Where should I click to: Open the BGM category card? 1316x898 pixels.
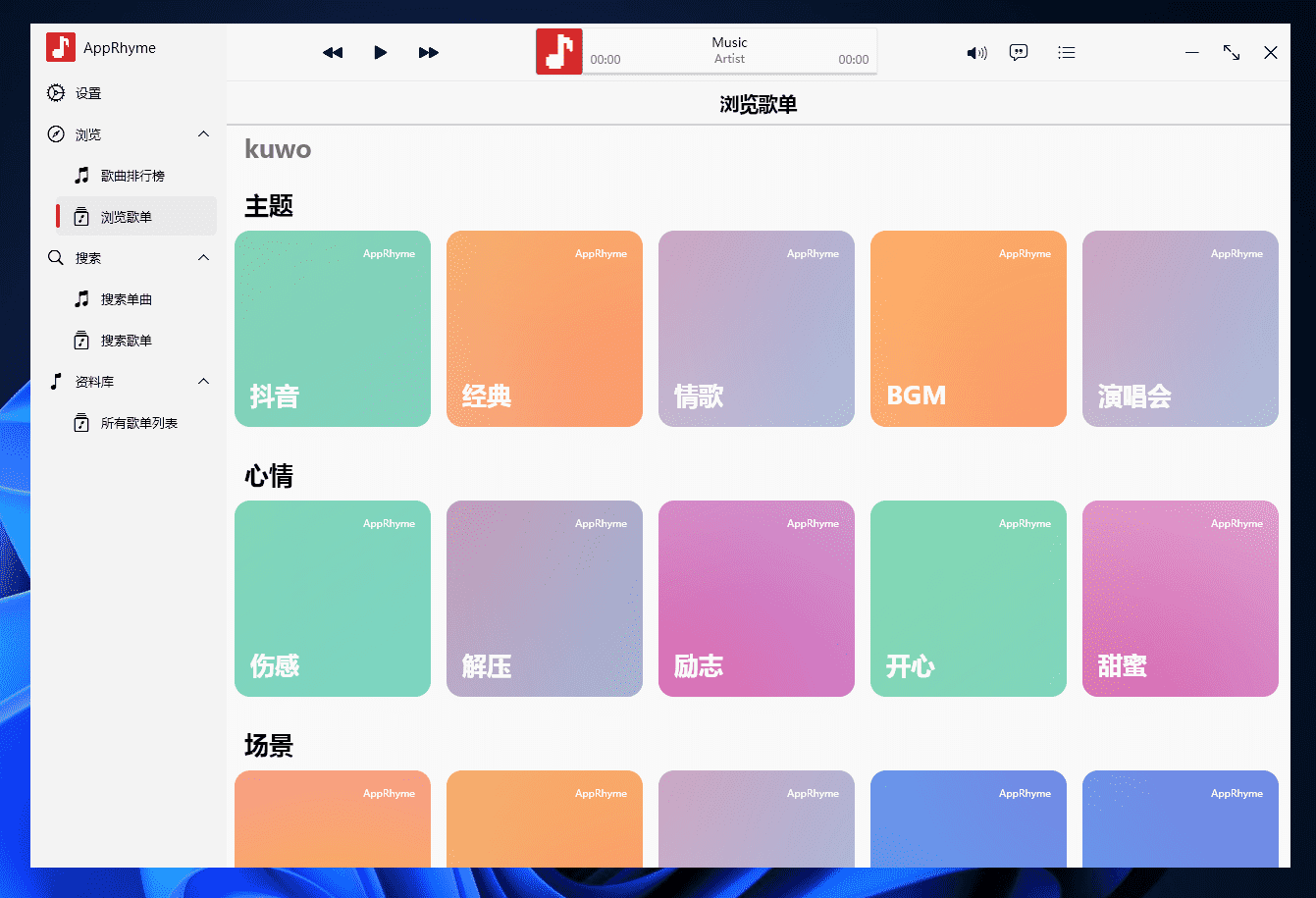(969, 329)
